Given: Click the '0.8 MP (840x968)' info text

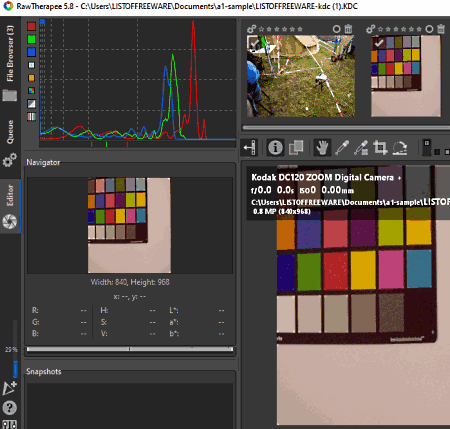Looking at the screenshot, I should pos(282,211).
